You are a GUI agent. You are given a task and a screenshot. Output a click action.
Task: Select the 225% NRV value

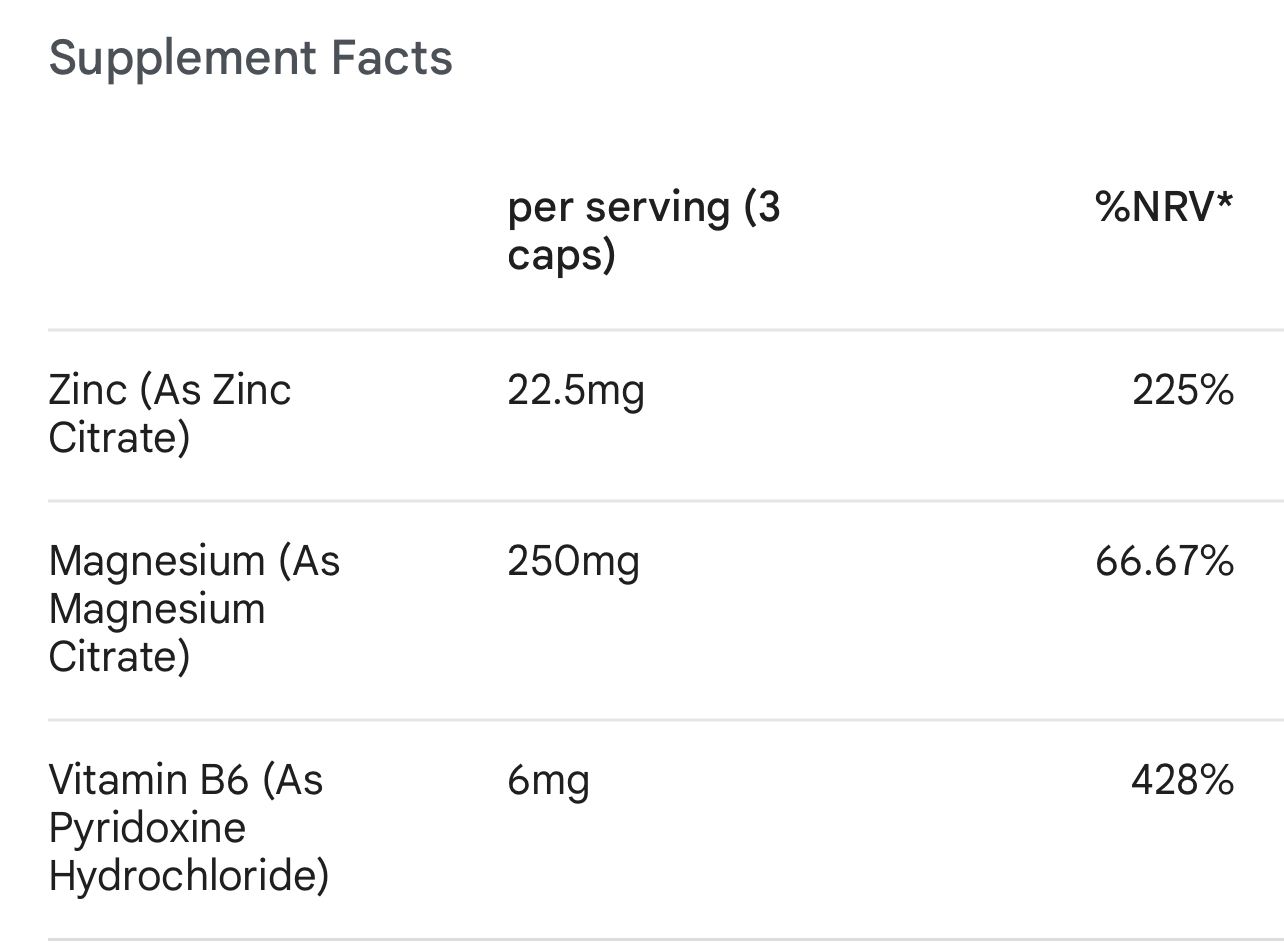[x=1182, y=389]
